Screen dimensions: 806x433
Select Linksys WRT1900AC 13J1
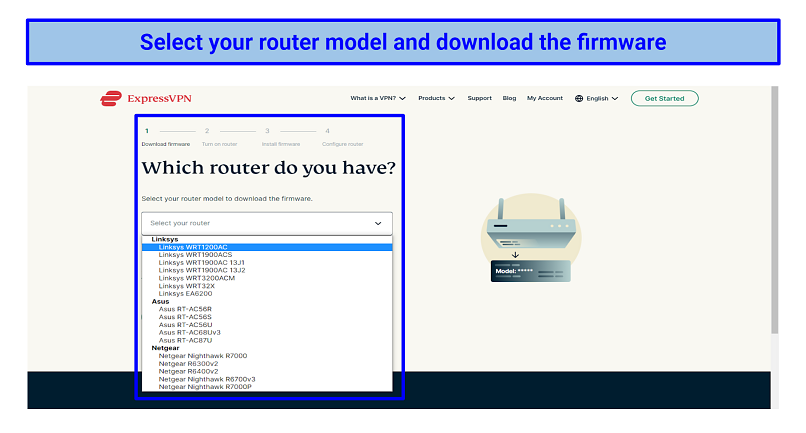[x=267, y=262]
